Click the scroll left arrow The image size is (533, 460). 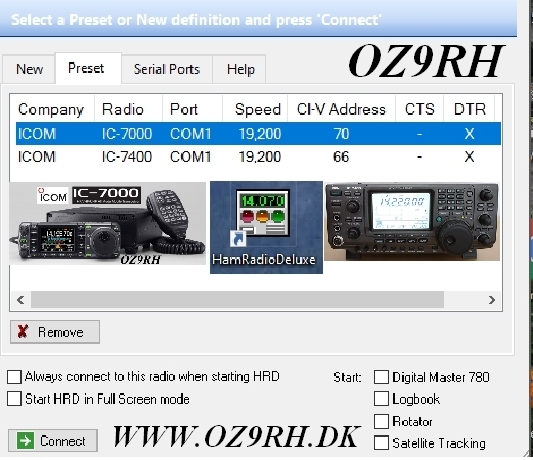coord(20,300)
